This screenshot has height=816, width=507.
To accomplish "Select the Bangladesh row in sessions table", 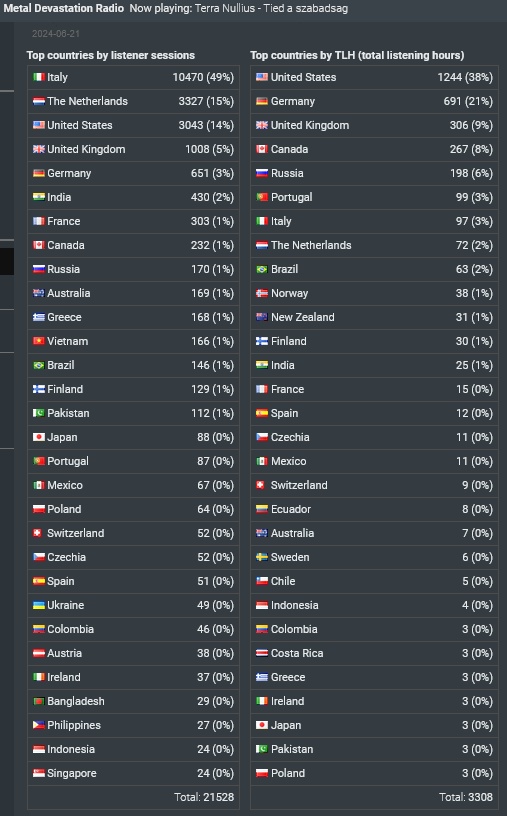I will [133, 701].
